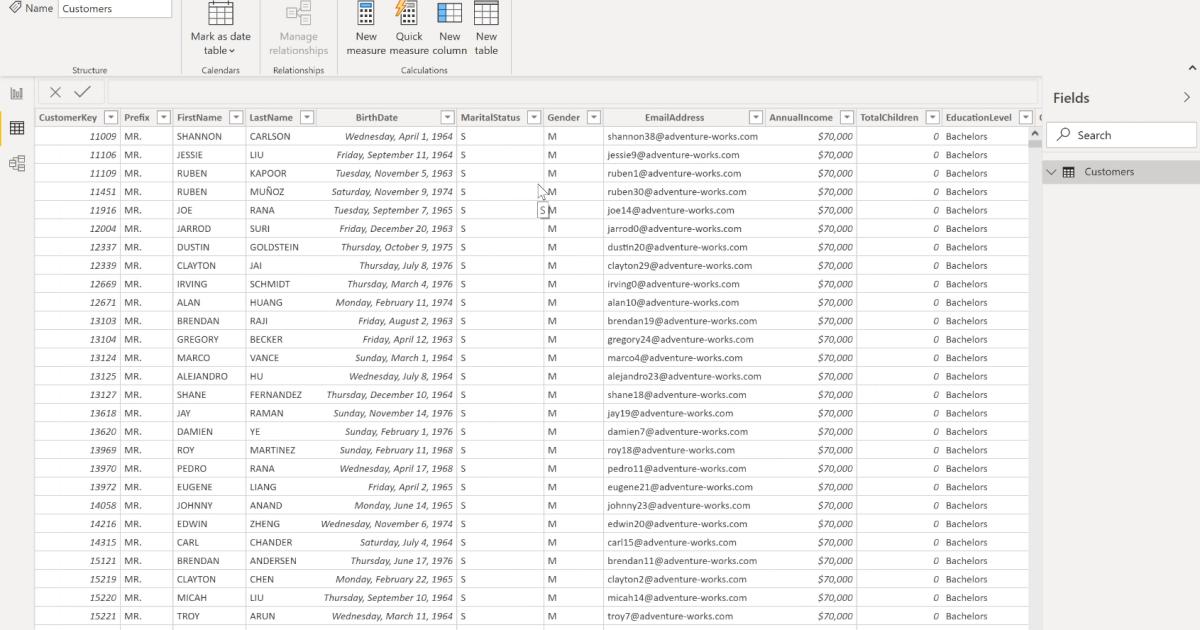Select the Data view icon in the sidebar

pos(15,128)
